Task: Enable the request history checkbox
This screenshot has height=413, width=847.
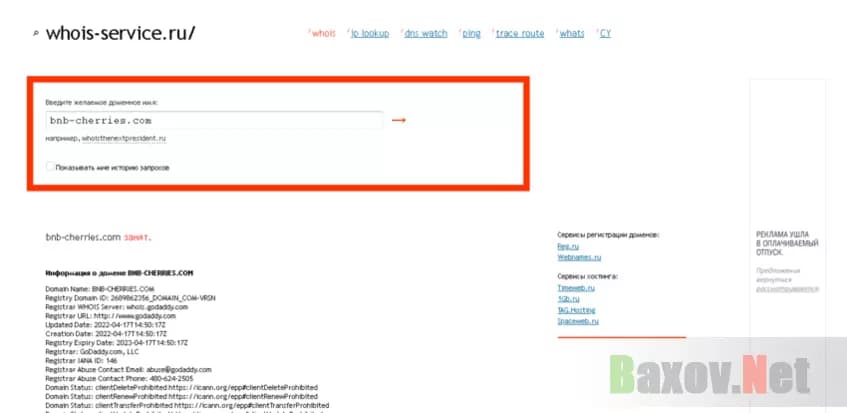Action: 50,167
